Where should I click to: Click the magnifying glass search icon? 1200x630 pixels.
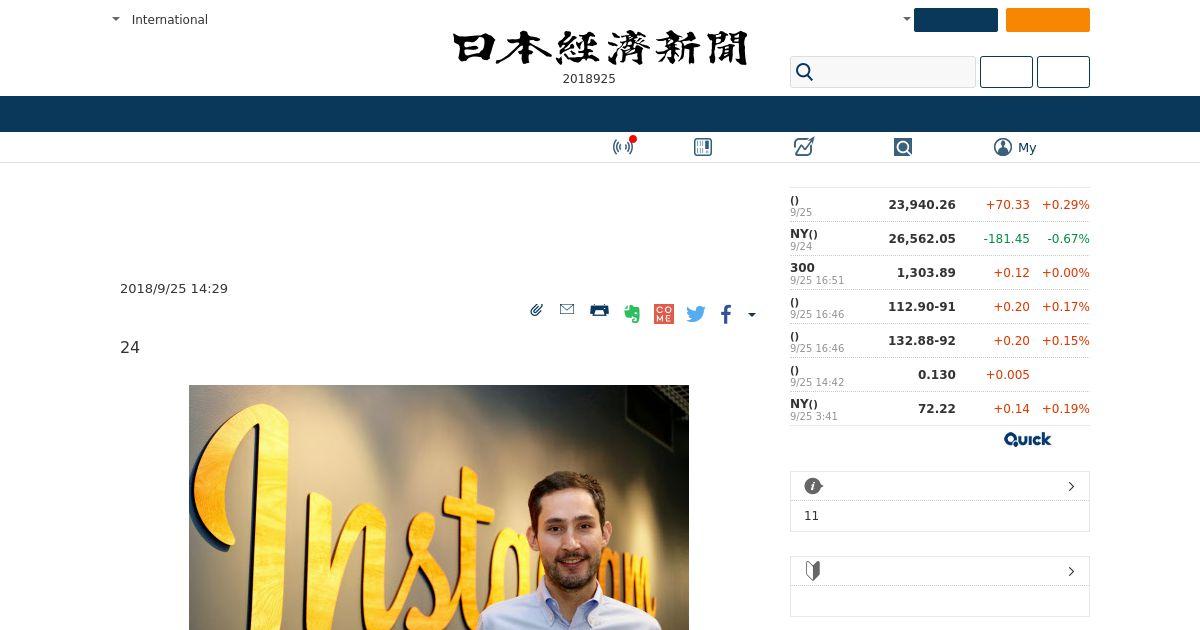tap(804, 72)
